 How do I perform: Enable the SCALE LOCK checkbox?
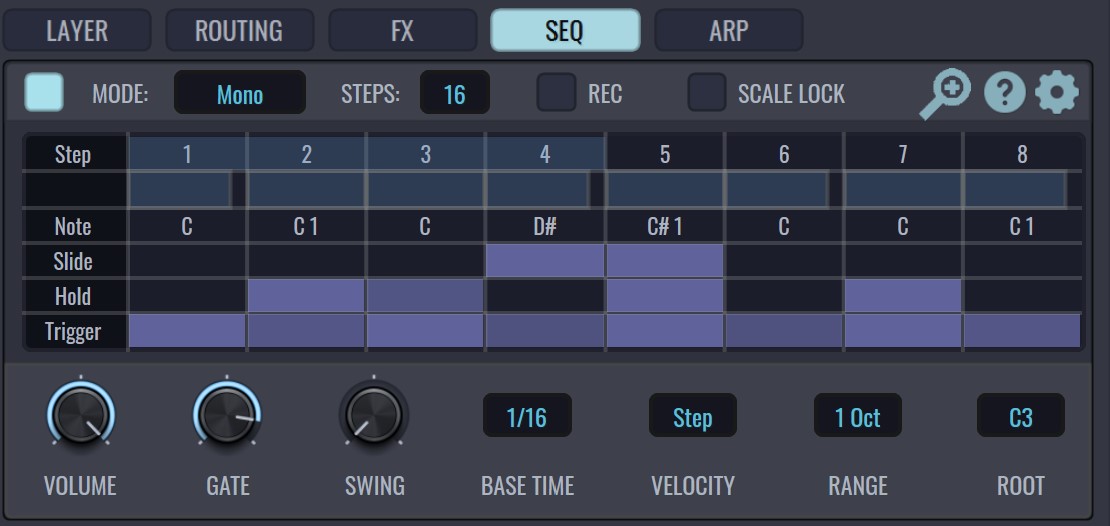707,93
